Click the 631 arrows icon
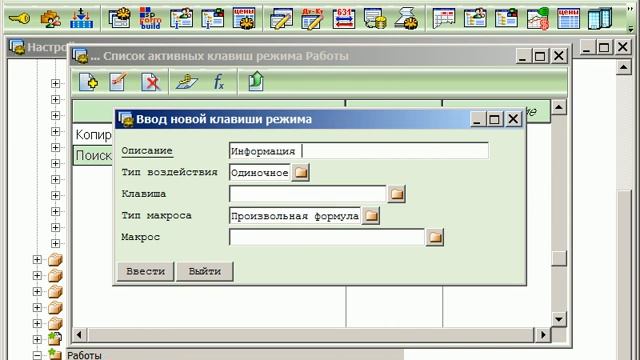The height and width of the screenshot is (360, 640). [x=344, y=18]
